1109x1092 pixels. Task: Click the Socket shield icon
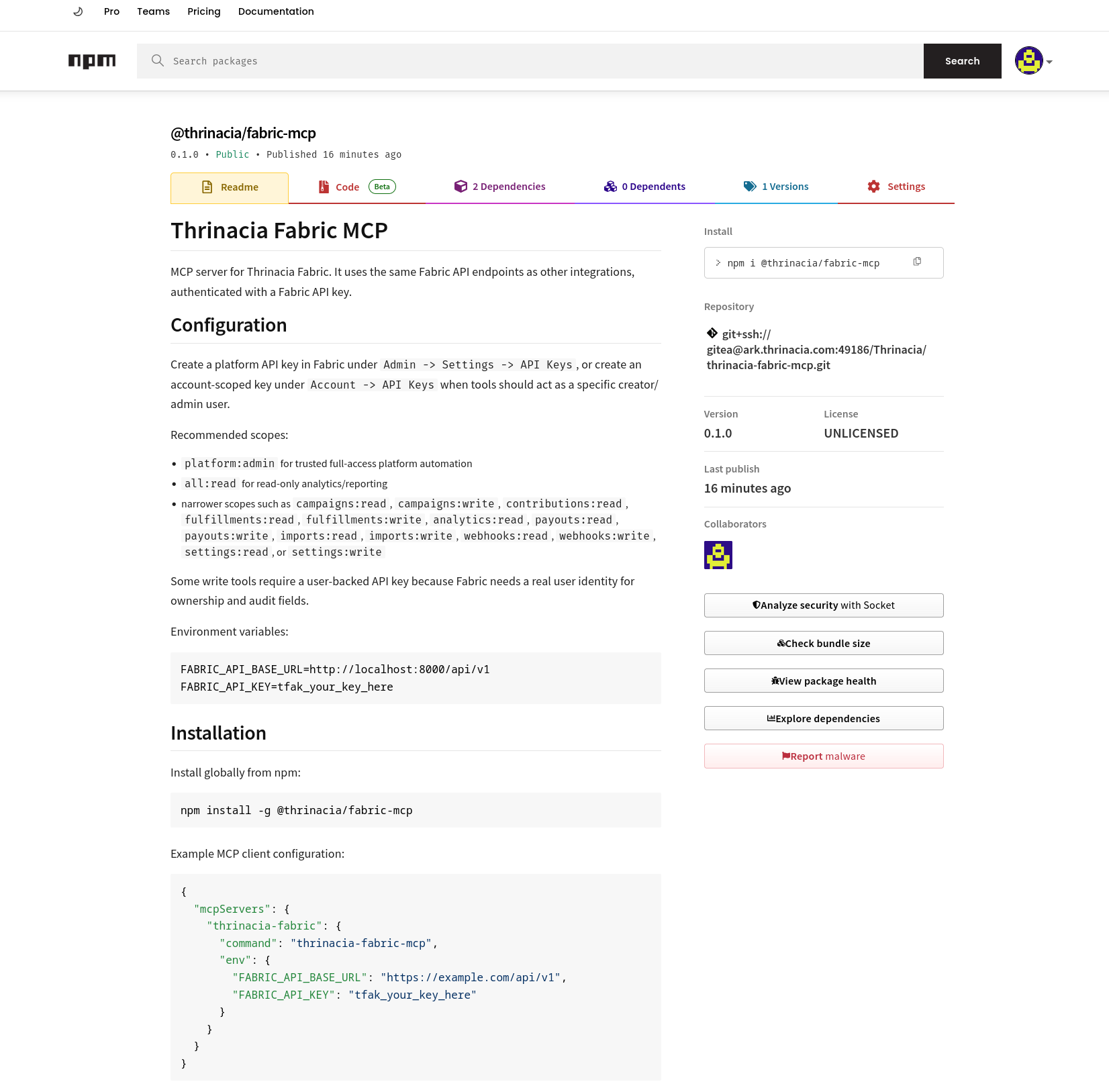pyautogui.click(x=757, y=605)
